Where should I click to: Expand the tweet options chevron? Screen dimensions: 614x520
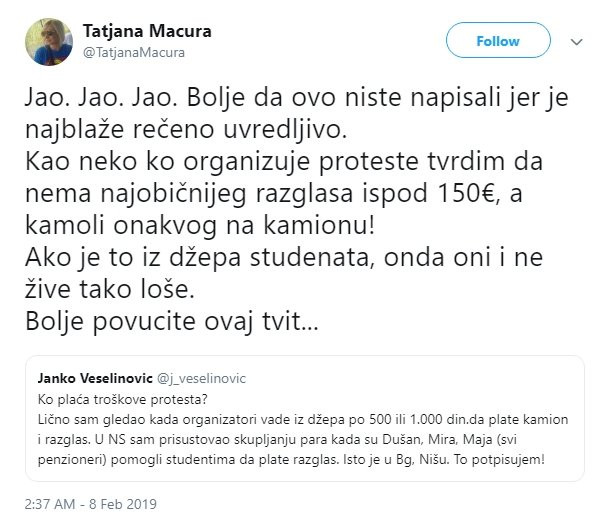coord(576,42)
